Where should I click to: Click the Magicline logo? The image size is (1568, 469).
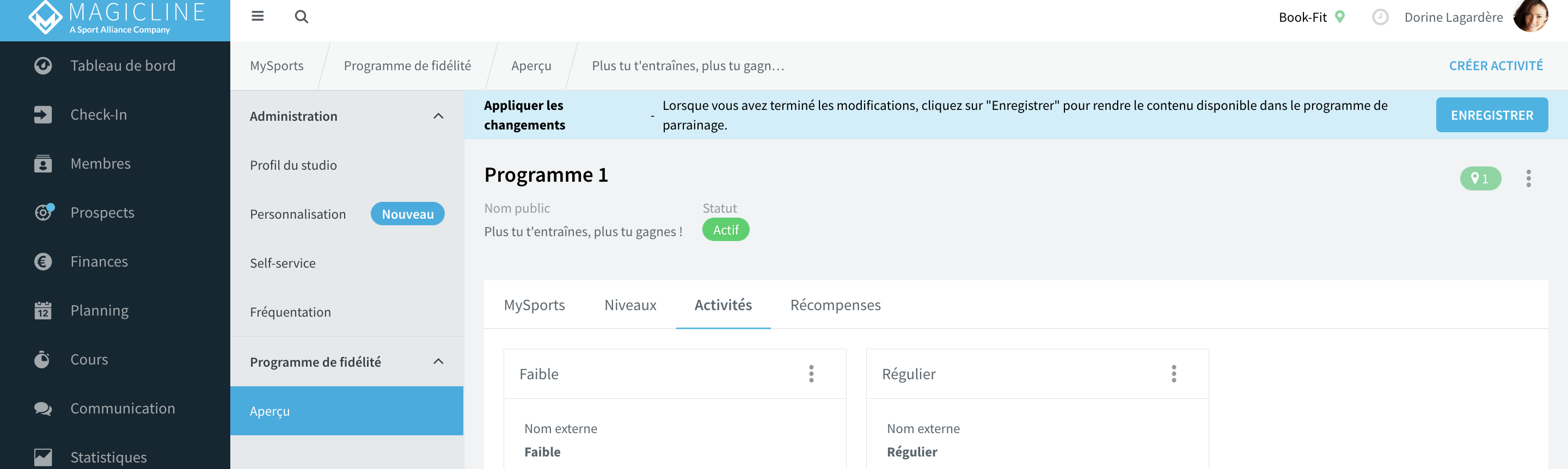tap(117, 17)
